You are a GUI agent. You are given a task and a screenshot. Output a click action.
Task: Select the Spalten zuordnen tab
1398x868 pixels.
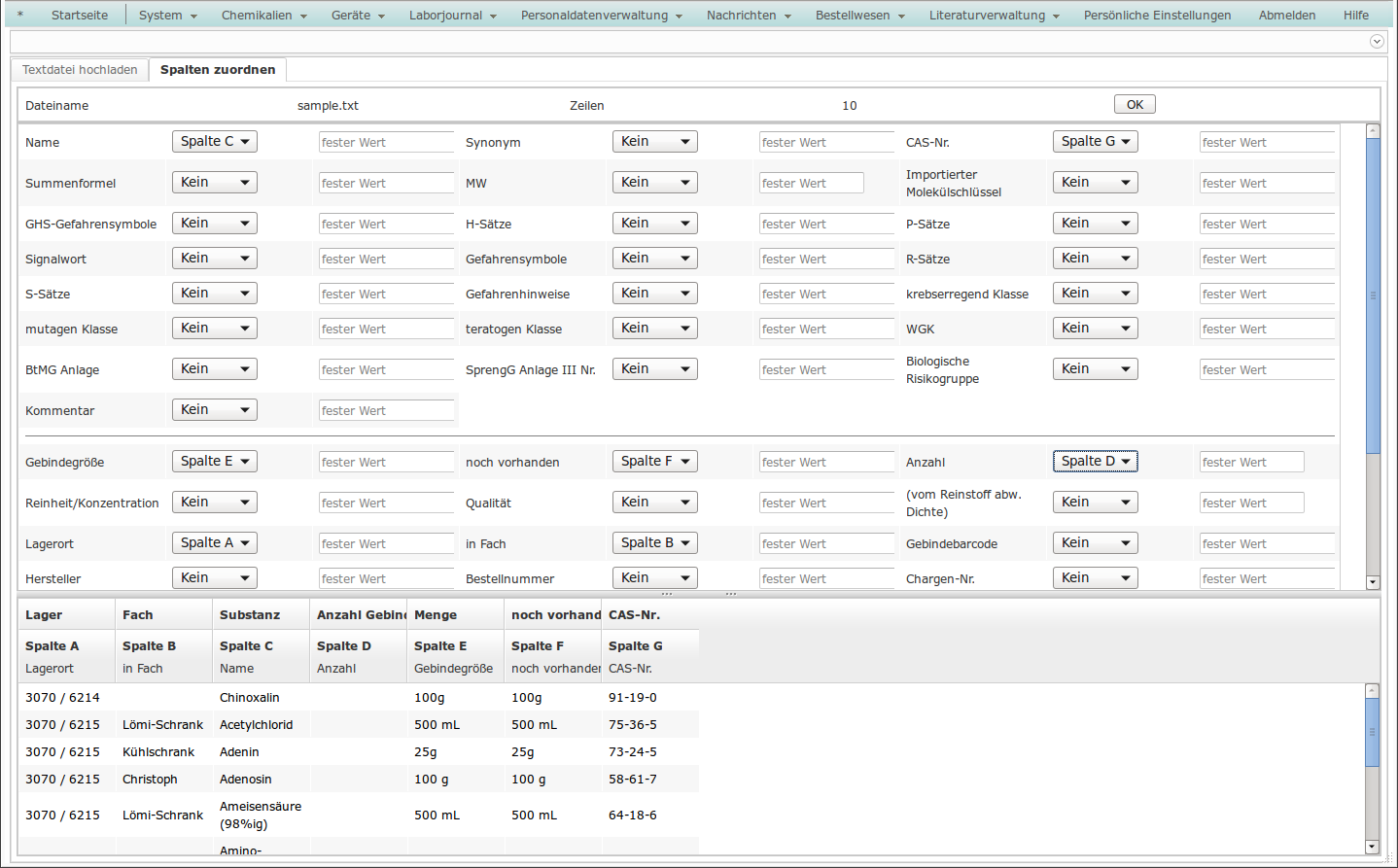point(218,70)
